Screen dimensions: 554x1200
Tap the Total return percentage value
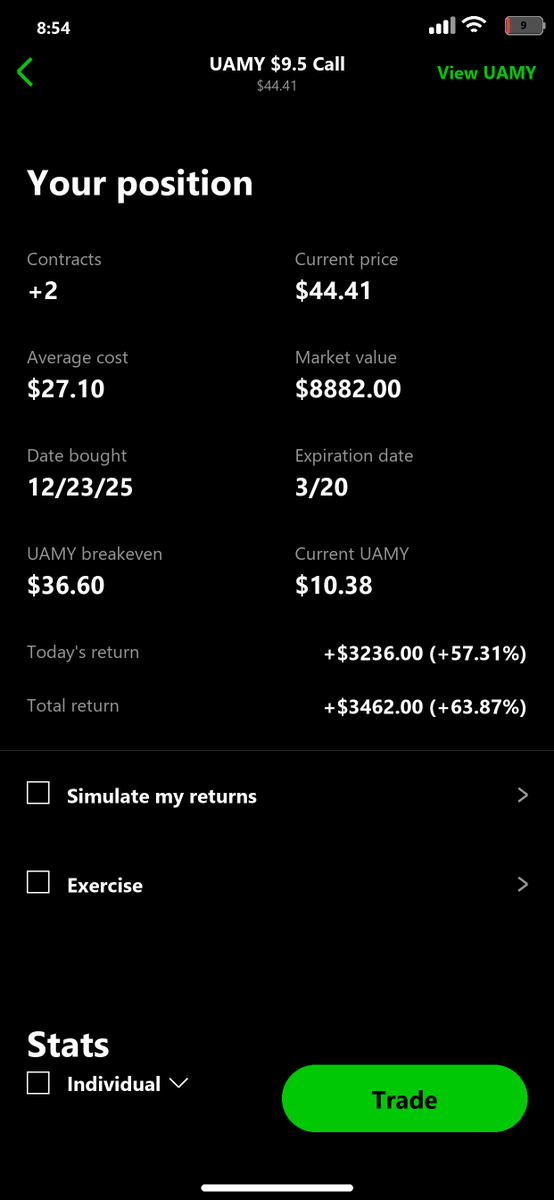tap(477, 707)
